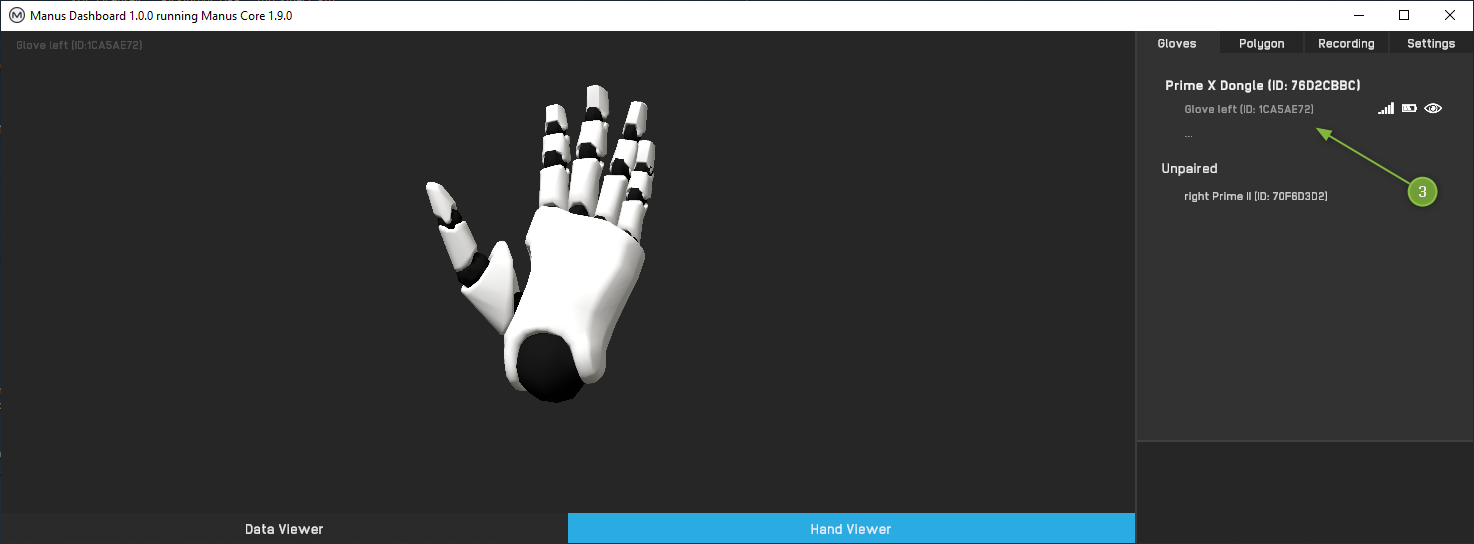Click the green number 3 annotation marker

pyautogui.click(x=1422, y=191)
